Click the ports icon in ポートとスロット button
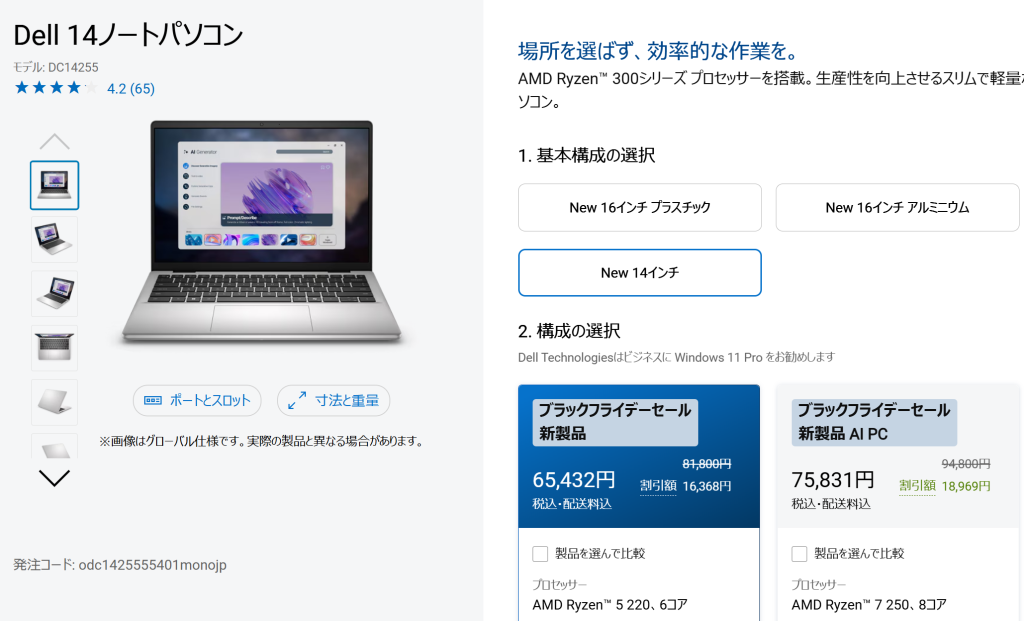Screen dimensions: 1024x621 pos(153,400)
